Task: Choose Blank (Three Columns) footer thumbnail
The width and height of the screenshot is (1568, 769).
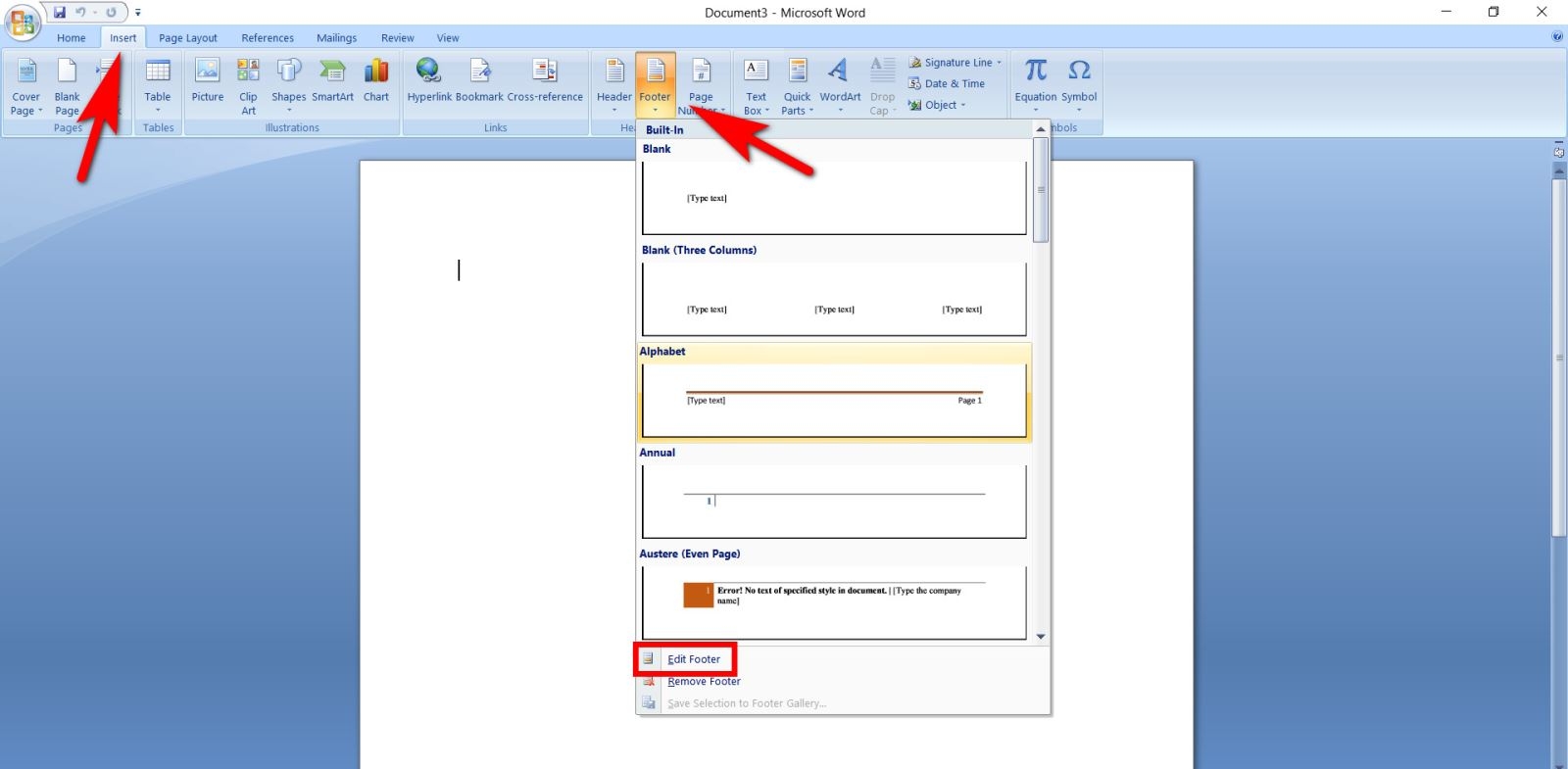Action: 834,299
